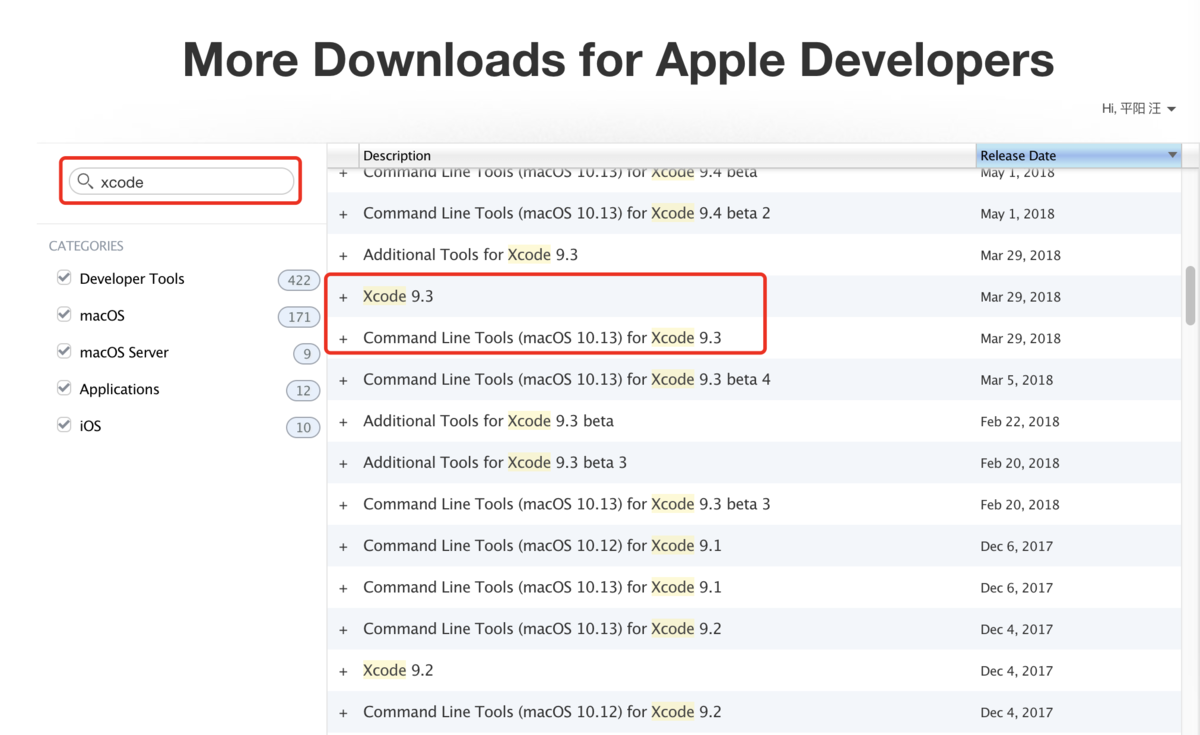Uncheck the Applications category checkbox
1200x735 pixels.
64,388
